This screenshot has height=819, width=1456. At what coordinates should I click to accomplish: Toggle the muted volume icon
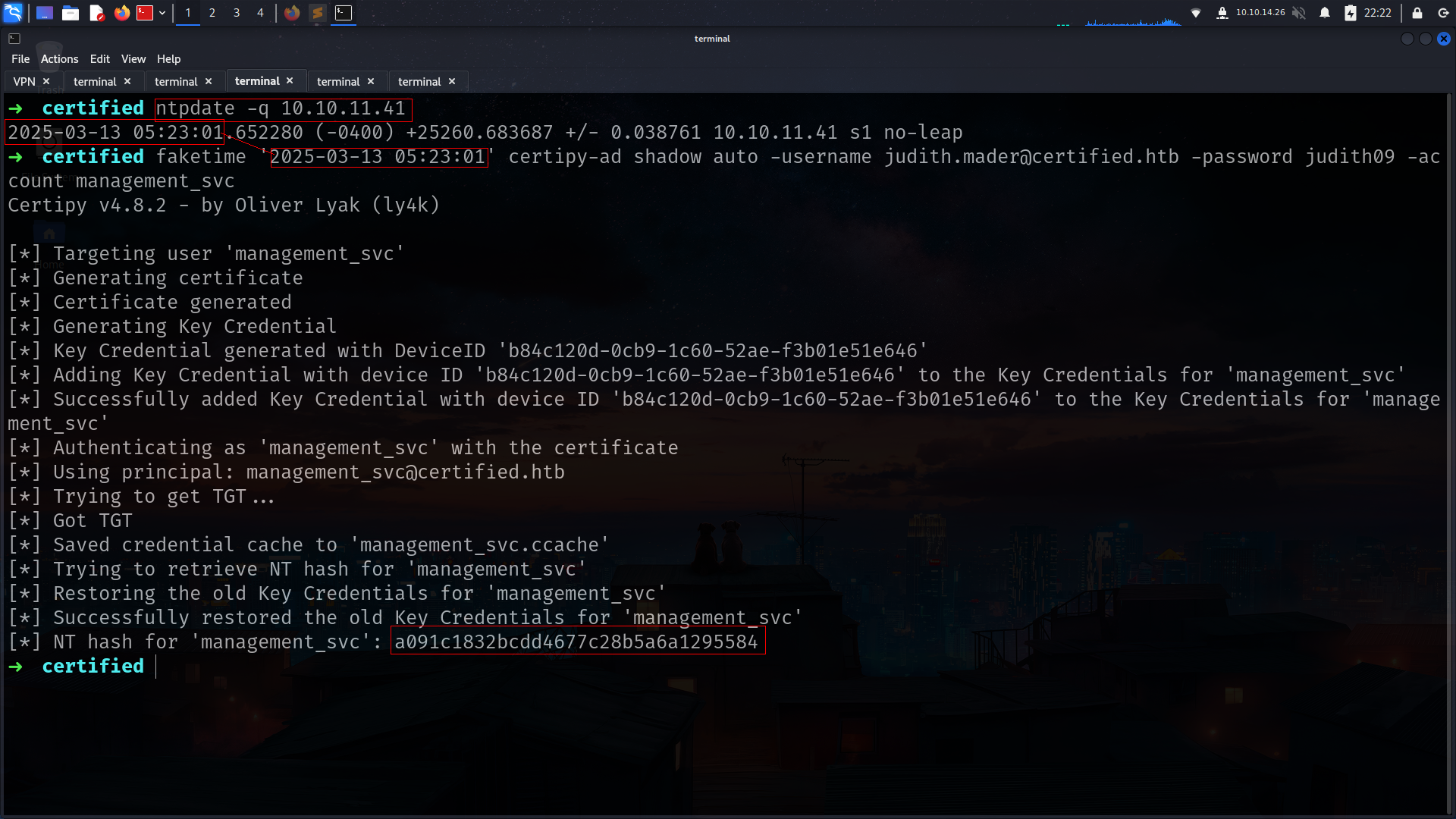click(x=1299, y=13)
